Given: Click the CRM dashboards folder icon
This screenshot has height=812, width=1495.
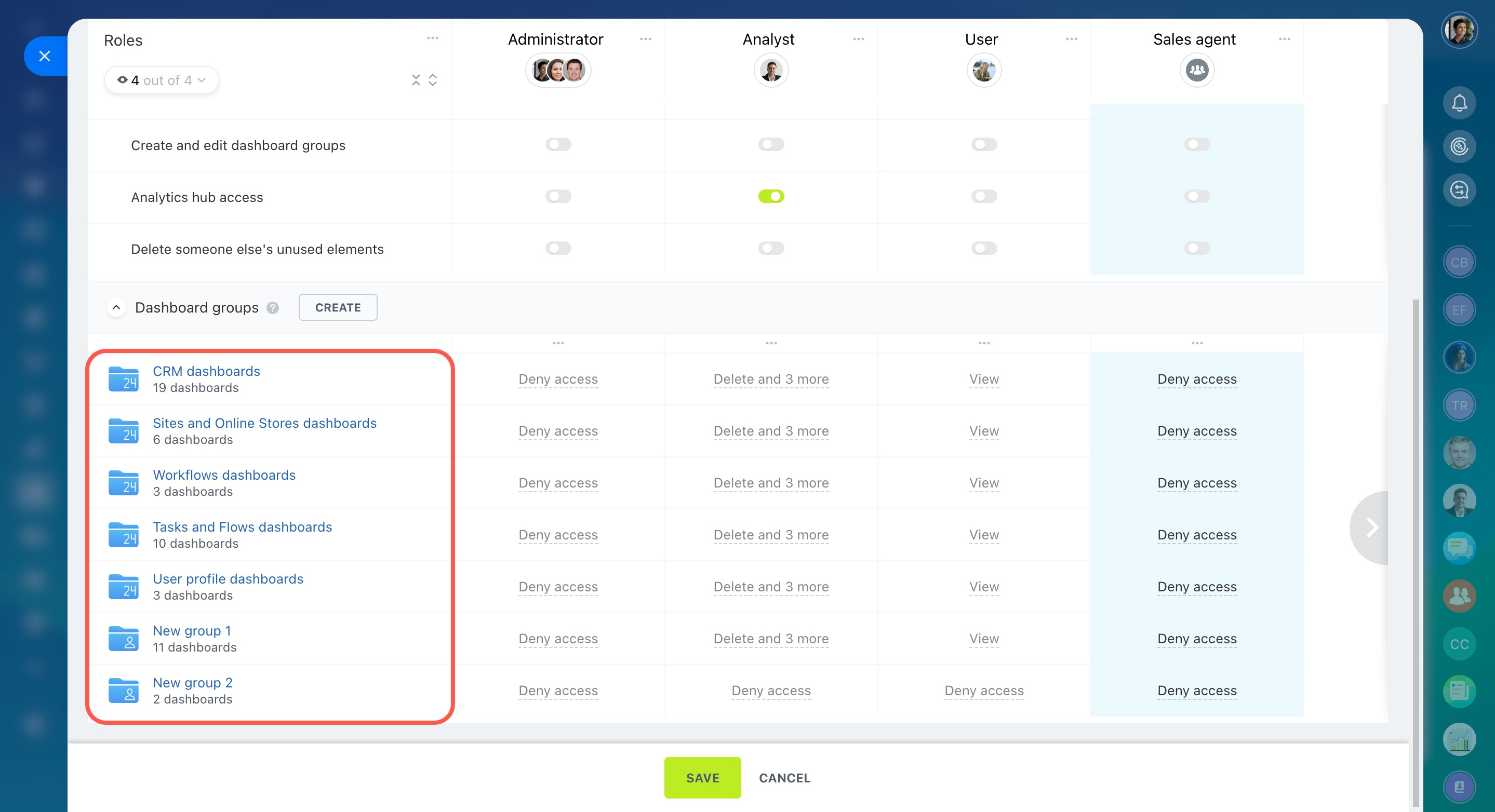Looking at the screenshot, I should pos(124,378).
